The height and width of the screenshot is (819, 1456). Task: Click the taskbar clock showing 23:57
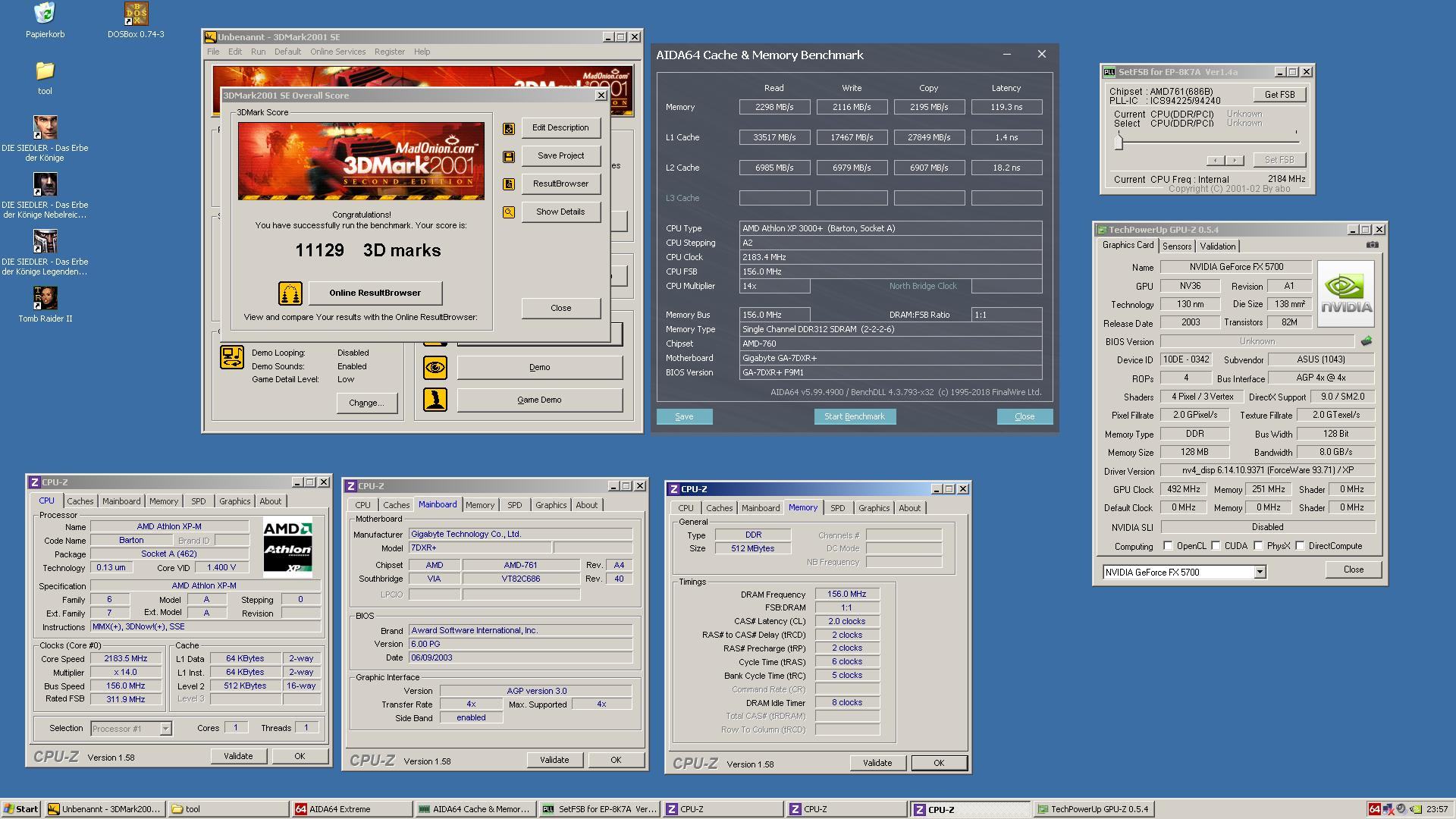[1436, 809]
